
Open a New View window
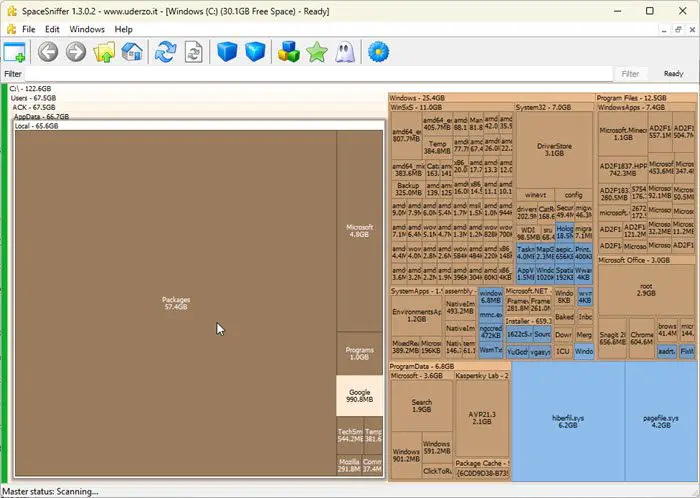point(15,52)
